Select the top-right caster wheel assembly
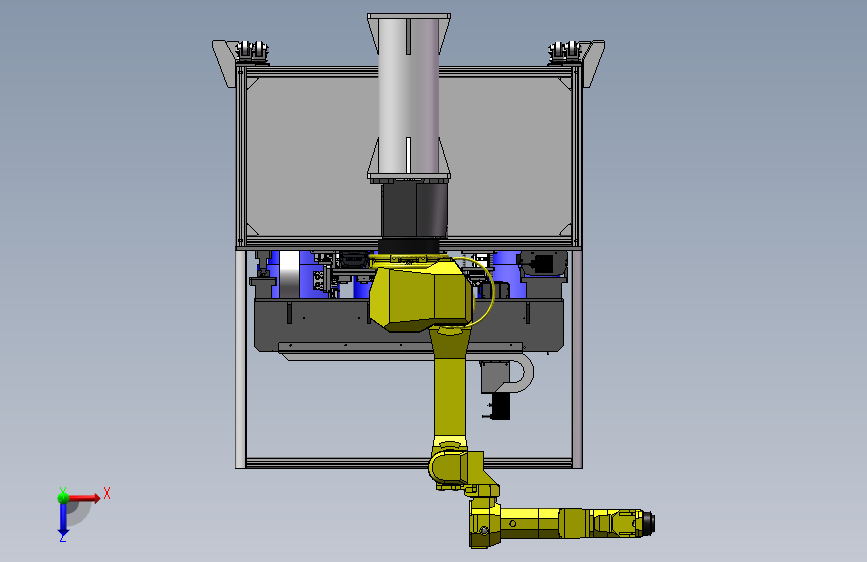This screenshot has width=867, height=562. (565, 52)
